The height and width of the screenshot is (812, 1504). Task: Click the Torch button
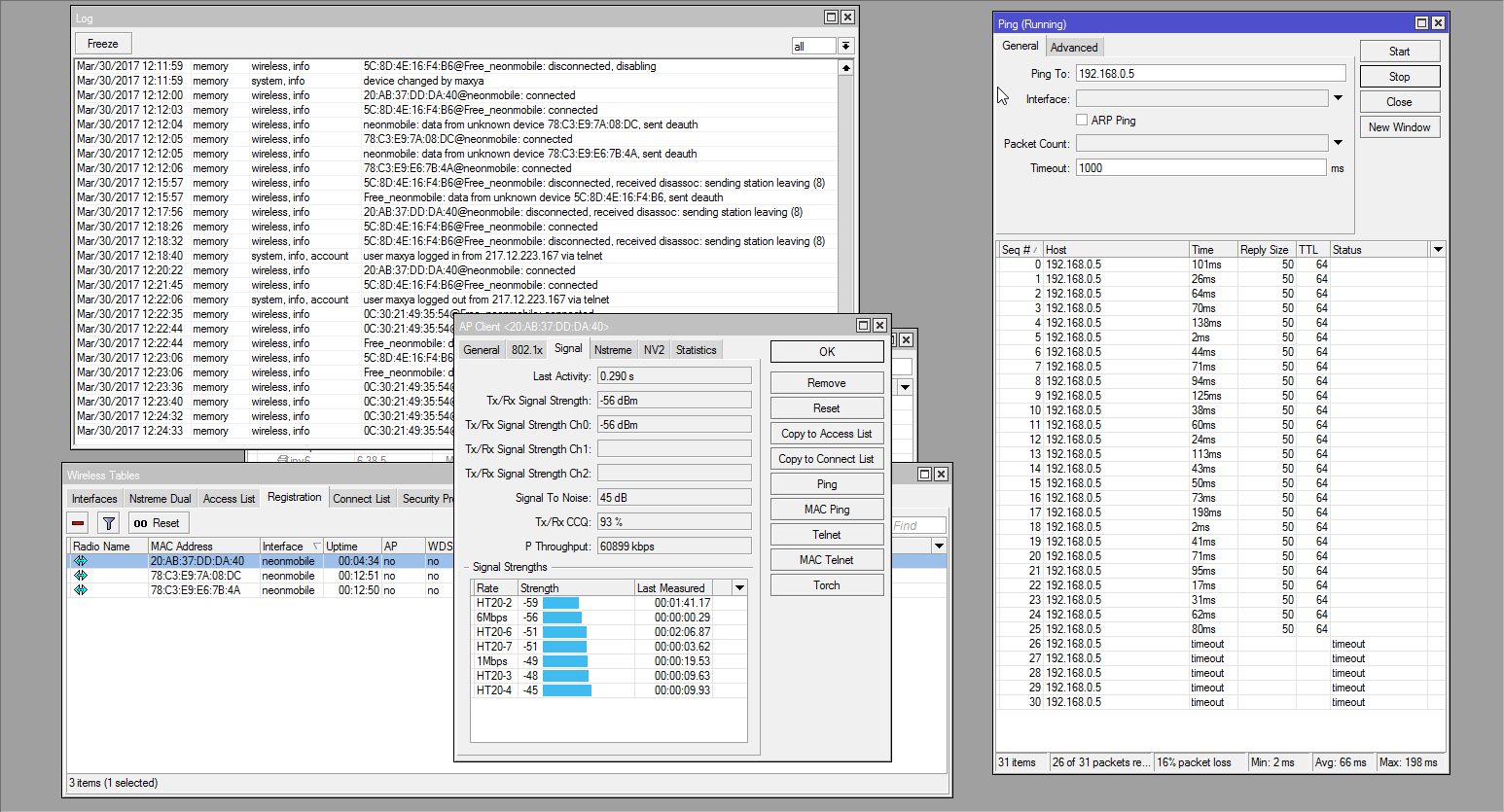pyautogui.click(x=827, y=585)
